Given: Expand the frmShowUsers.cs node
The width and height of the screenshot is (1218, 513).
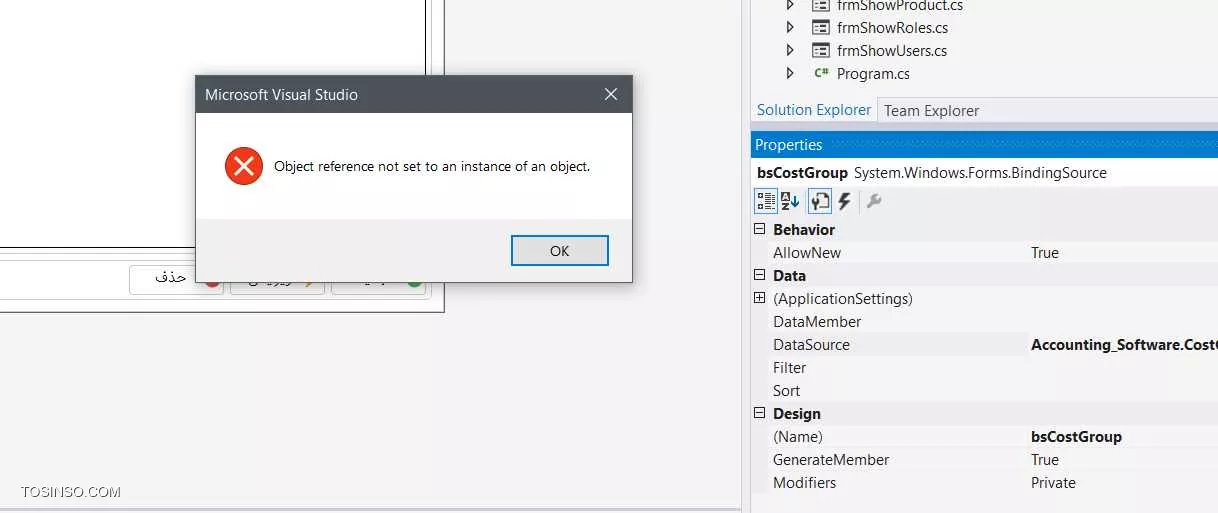Looking at the screenshot, I should [790, 51].
